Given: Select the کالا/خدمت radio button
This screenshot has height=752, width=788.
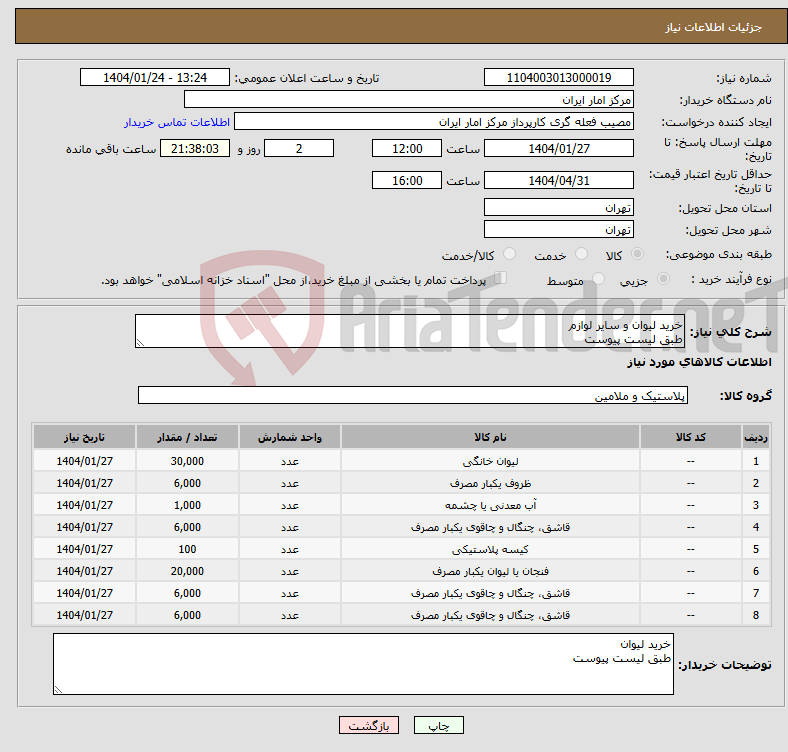Looking at the screenshot, I should click(x=510, y=254).
